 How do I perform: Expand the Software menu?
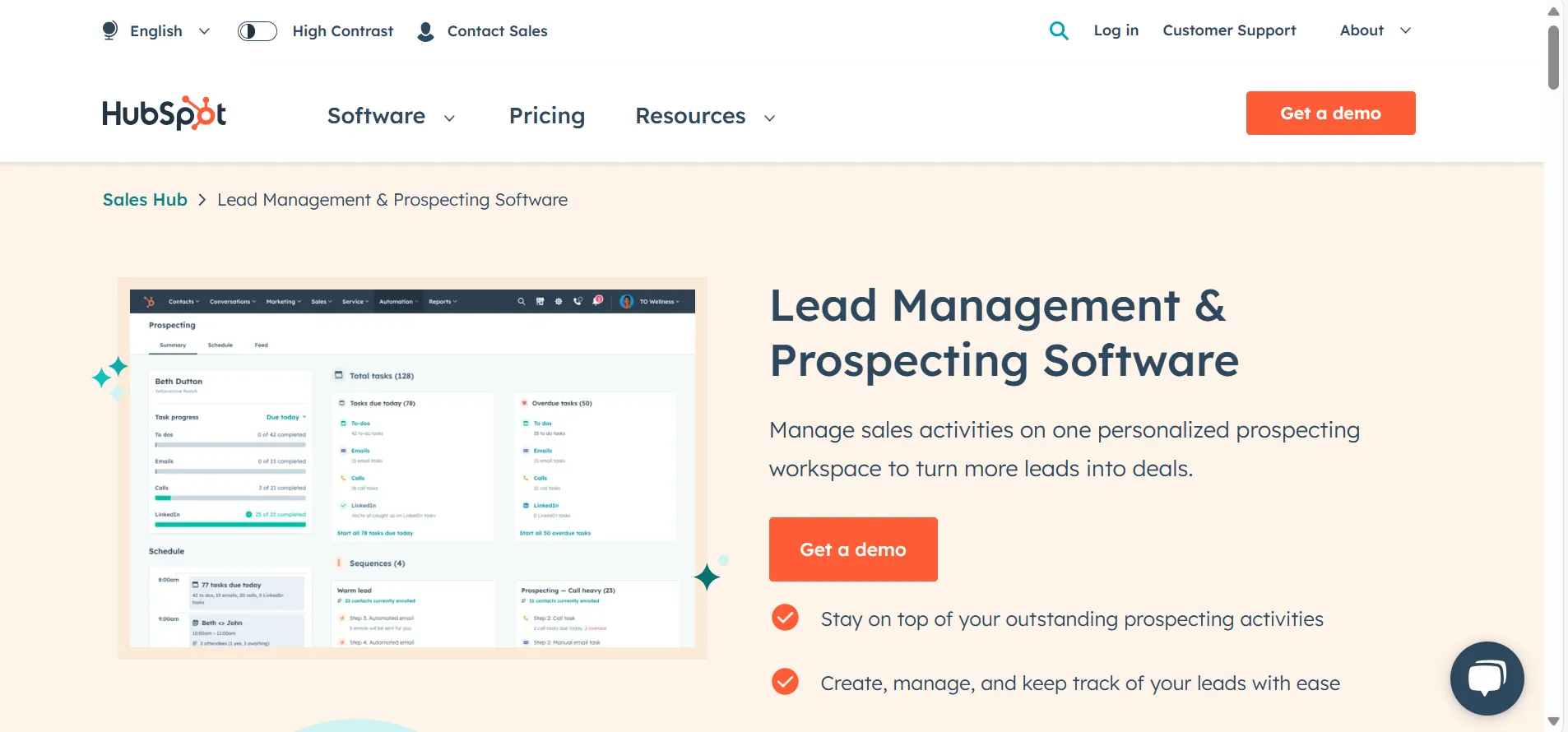tap(391, 116)
